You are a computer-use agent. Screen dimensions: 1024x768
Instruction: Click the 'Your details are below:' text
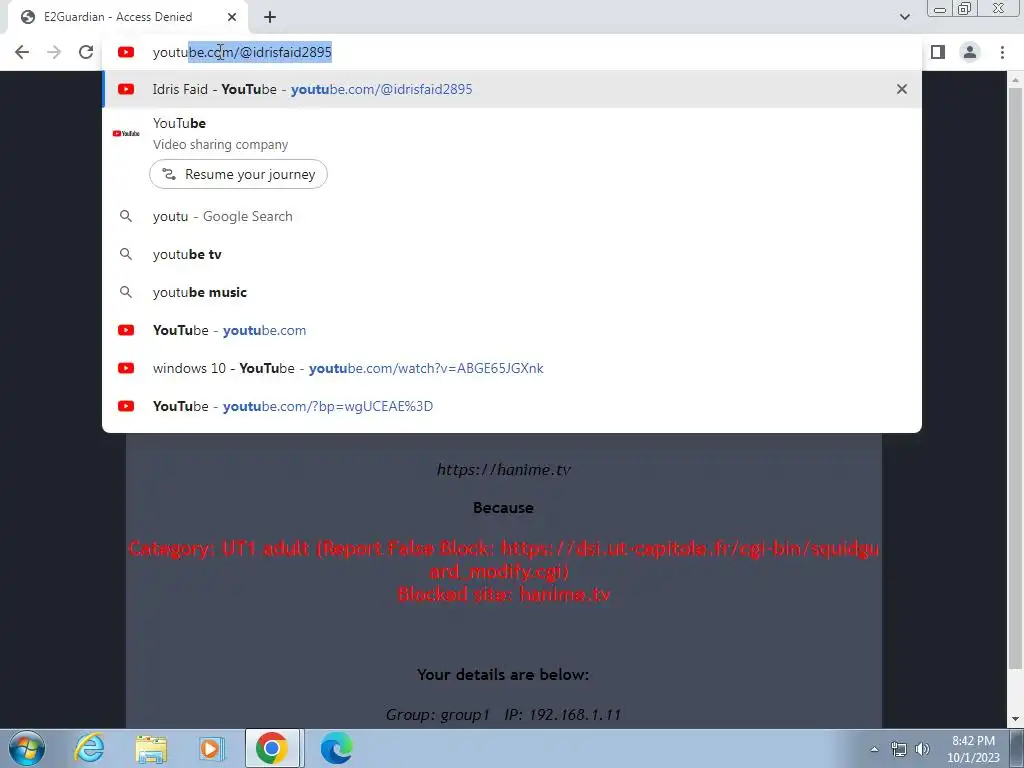503,675
